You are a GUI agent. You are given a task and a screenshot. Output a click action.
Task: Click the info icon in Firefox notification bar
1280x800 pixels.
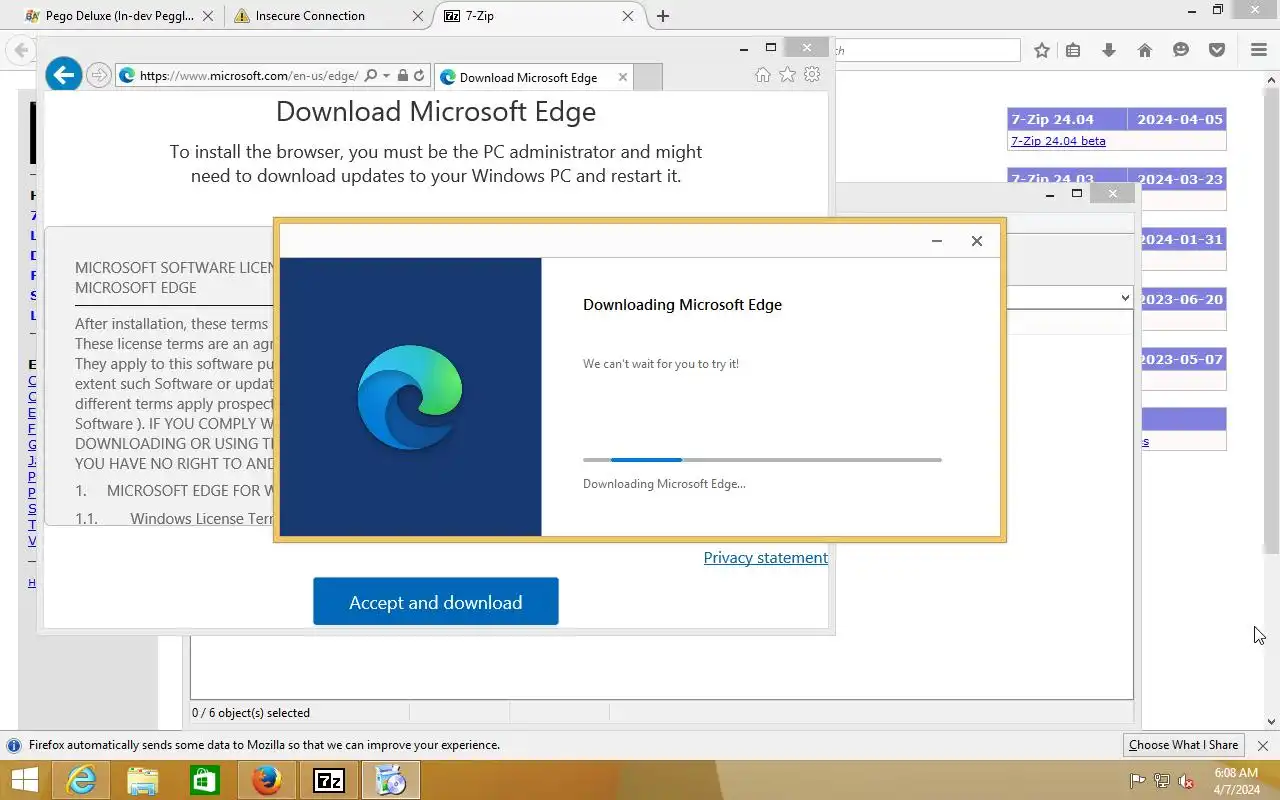point(14,745)
